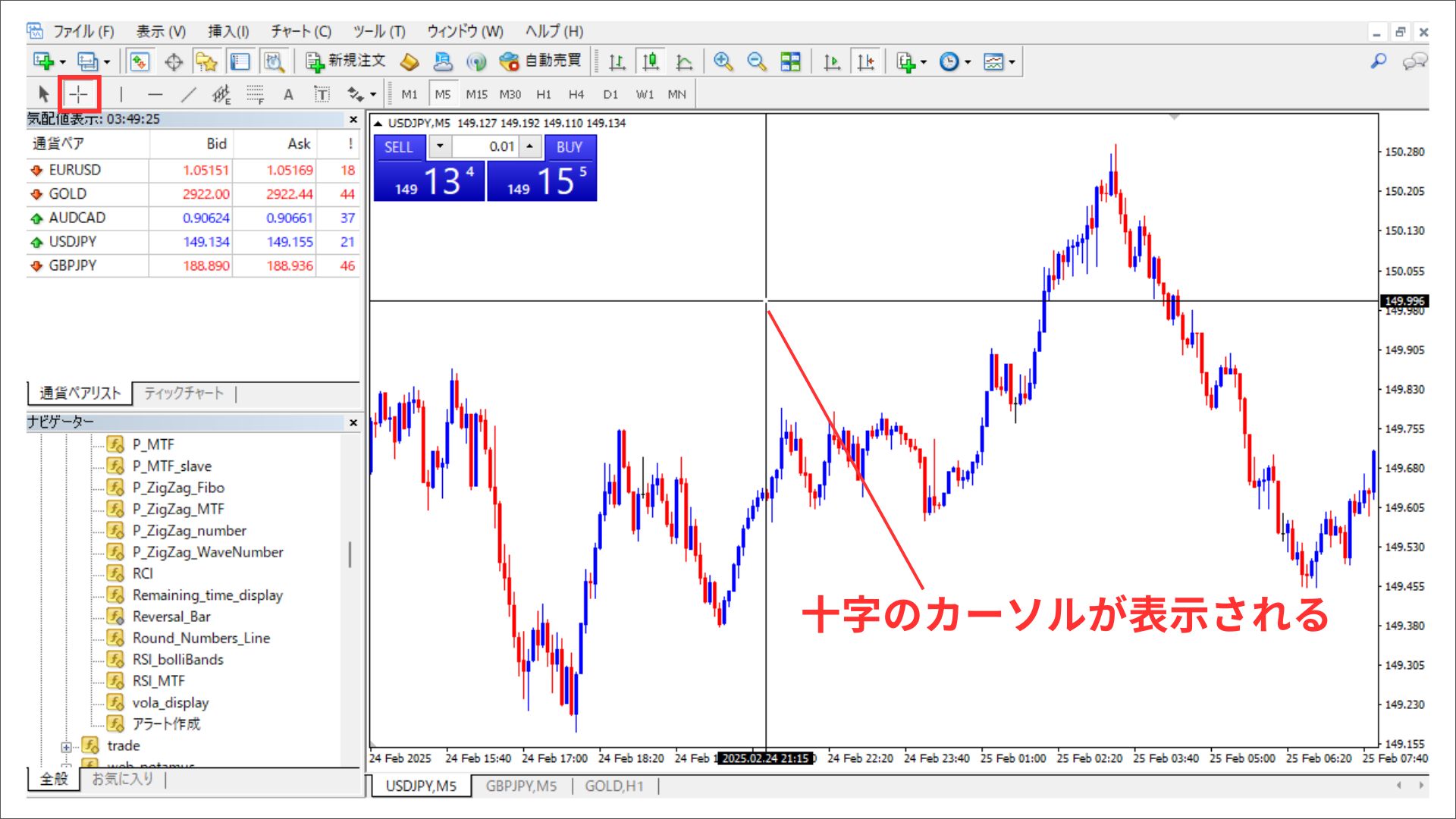Open the 新規注文 new order dialog
Screen dimensions: 1456x819
click(x=345, y=61)
